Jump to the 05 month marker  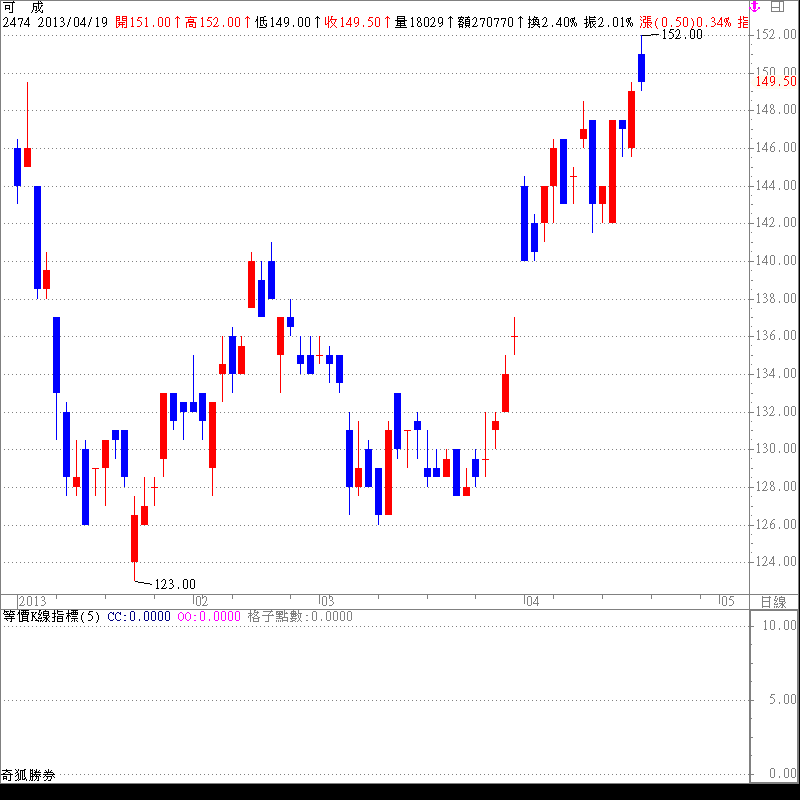tap(726, 601)
